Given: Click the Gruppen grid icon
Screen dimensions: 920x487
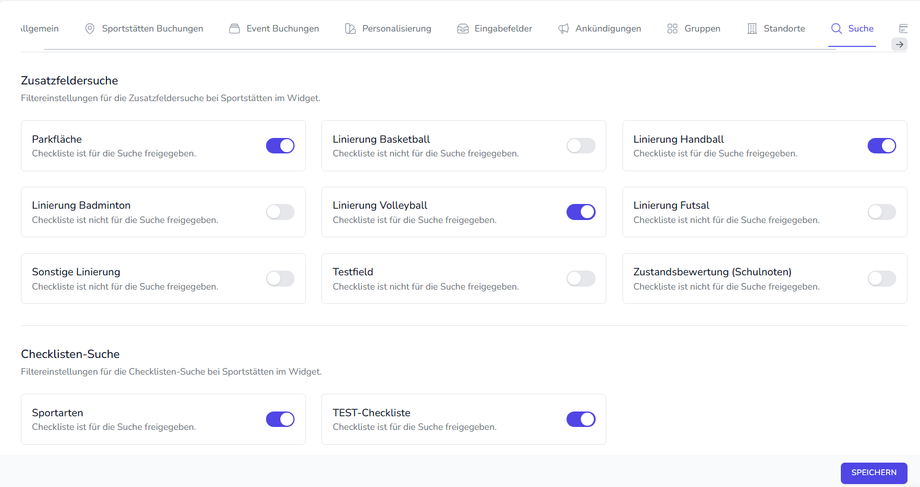Looking at the screenshot, I should [672, 29].
